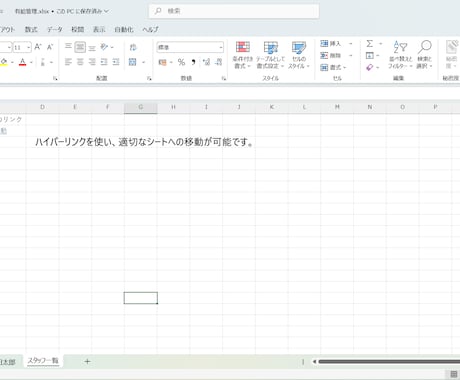Click the AutoSum sigma icon
This screenshot has height=380, width=460.
pos(369,44)
